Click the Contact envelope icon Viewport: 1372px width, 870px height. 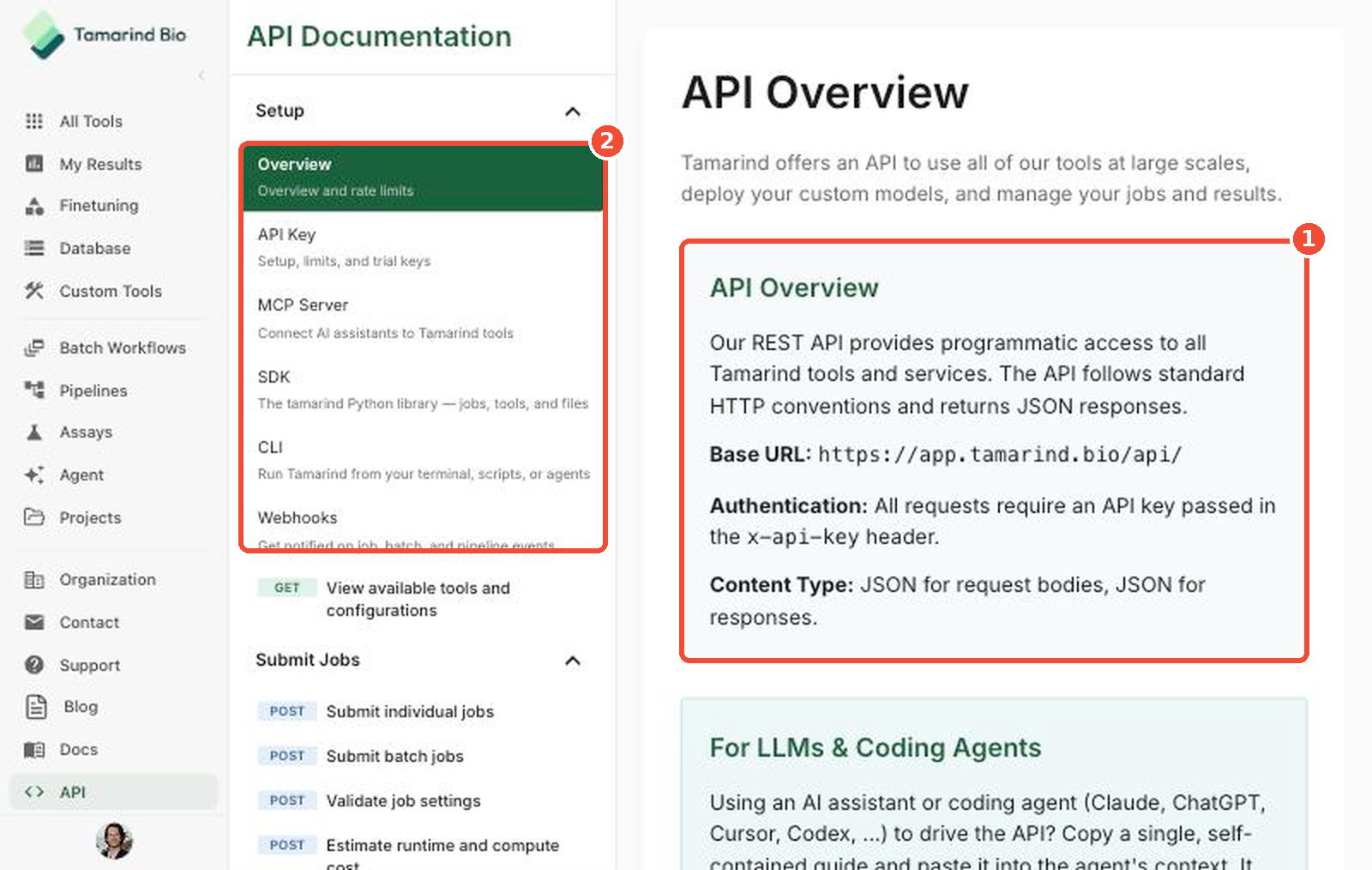click(x=34, y=622)
